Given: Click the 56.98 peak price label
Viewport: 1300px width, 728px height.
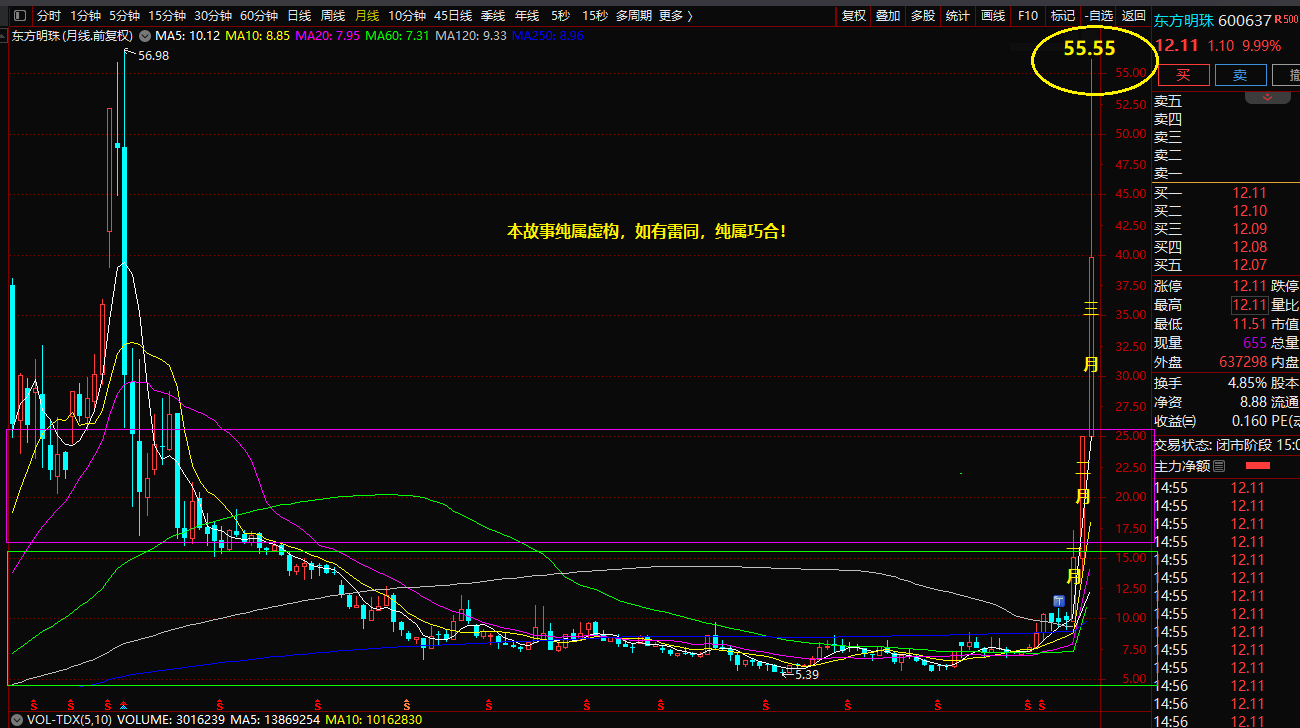Looking at the screenshot, I should pyautogui.click(x=153, y=56).
